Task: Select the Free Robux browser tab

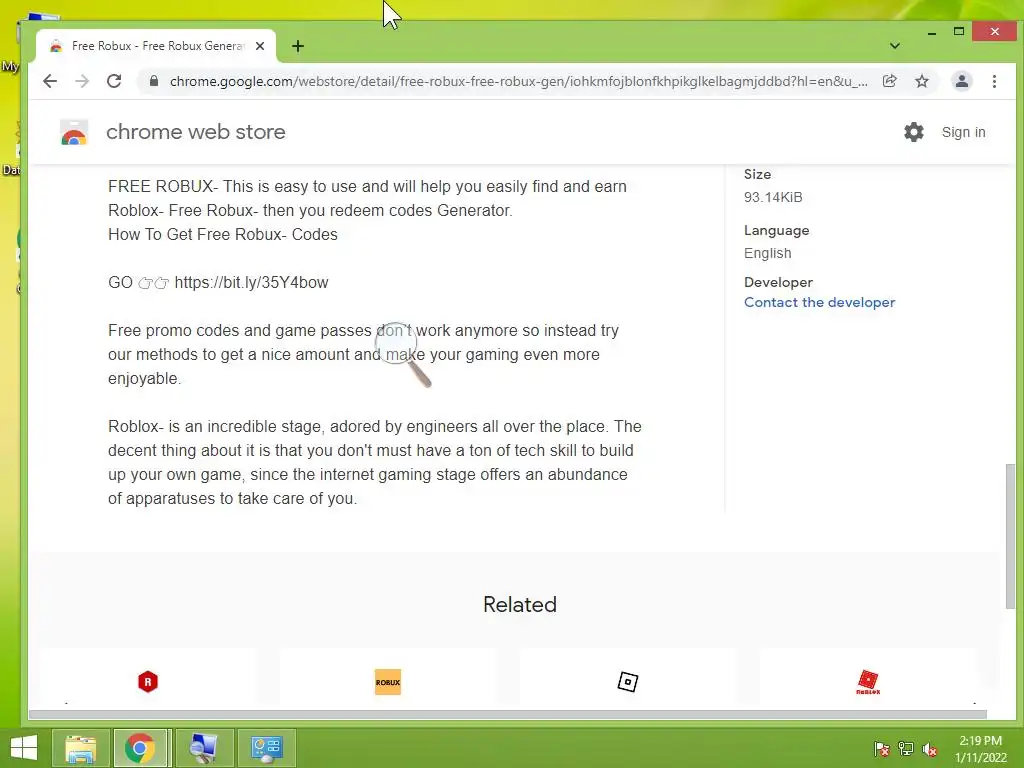Action: click(157, 46)
